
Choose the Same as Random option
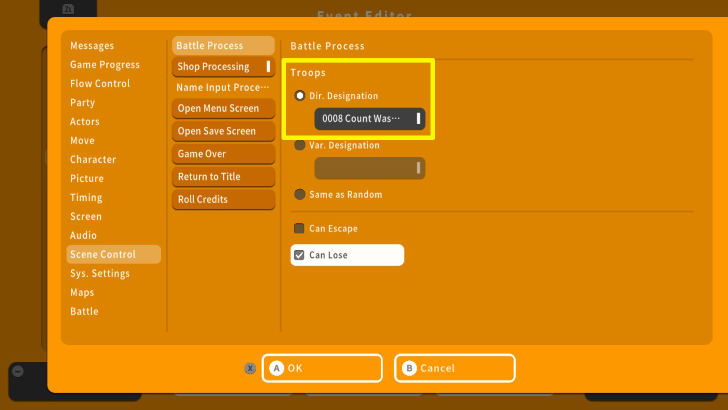(300, 194)
